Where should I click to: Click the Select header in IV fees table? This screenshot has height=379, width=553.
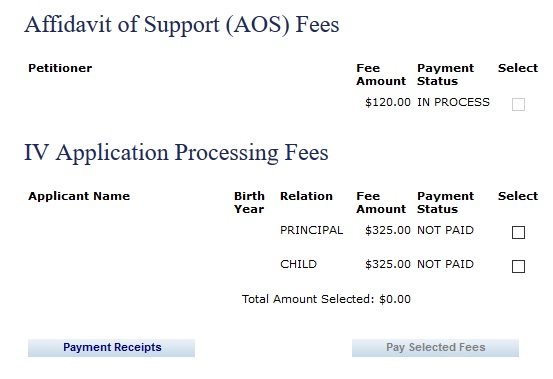[518, 196]
